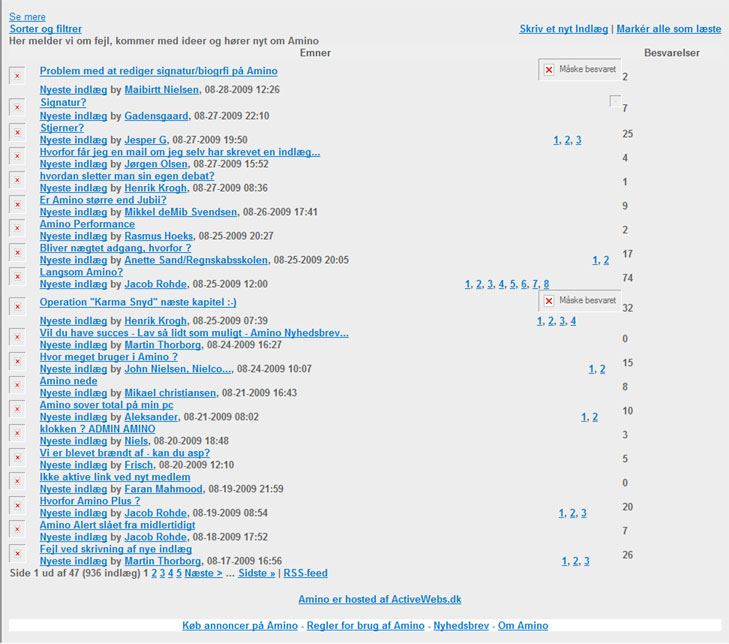Expand the 'Se mere' link
729x644 pixels.
pos(27,17)
